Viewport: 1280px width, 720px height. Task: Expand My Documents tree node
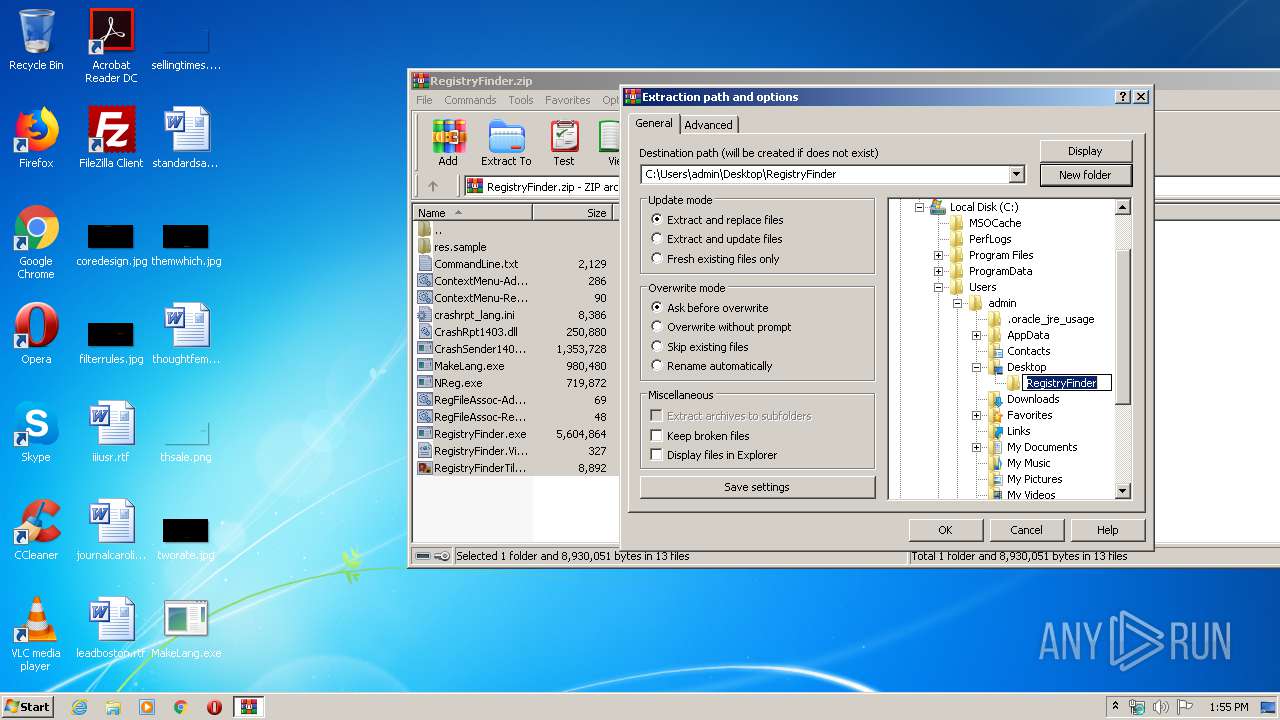(x=976, y=447)
